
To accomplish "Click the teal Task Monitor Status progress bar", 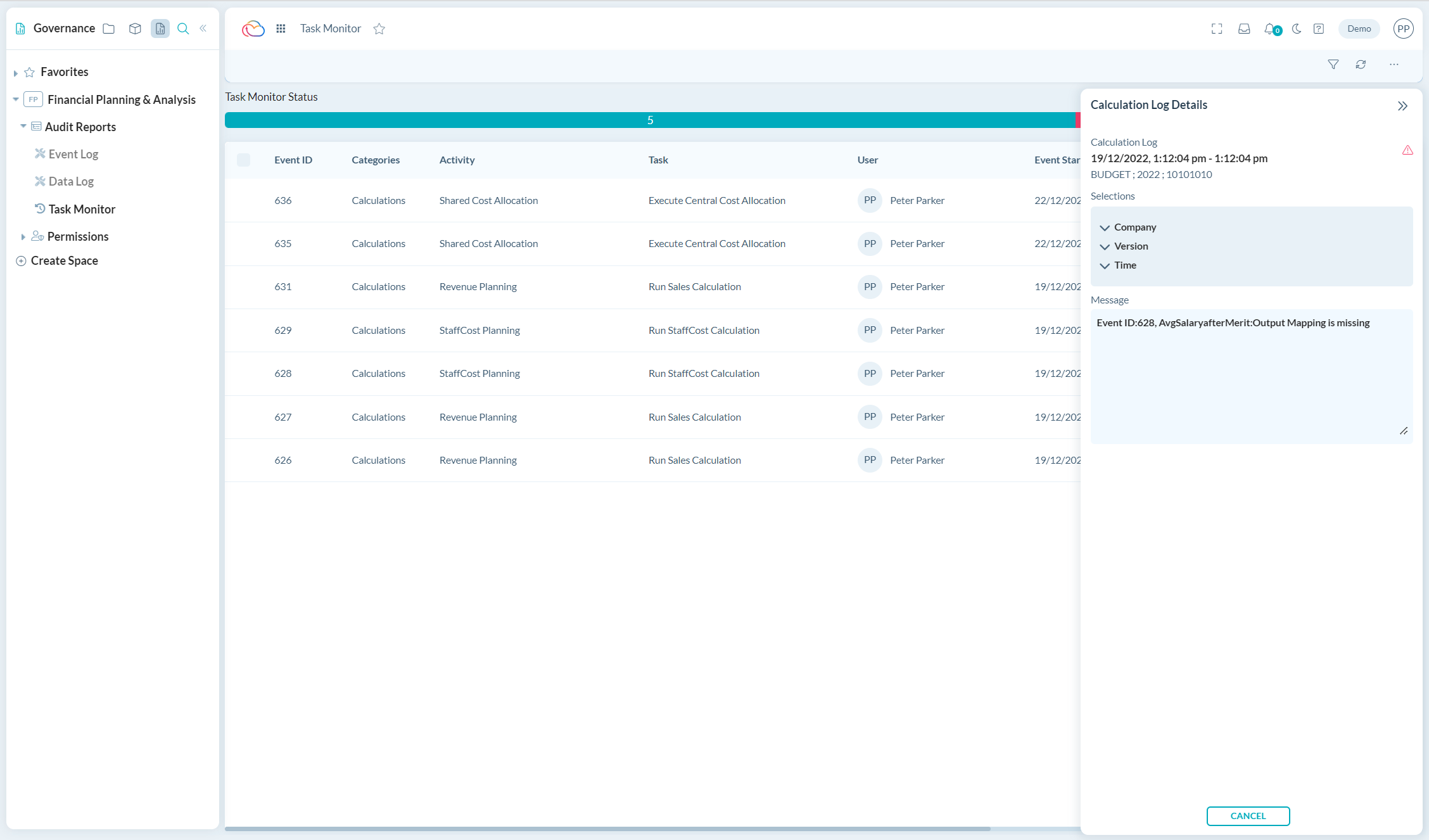I will coord(650,119).
